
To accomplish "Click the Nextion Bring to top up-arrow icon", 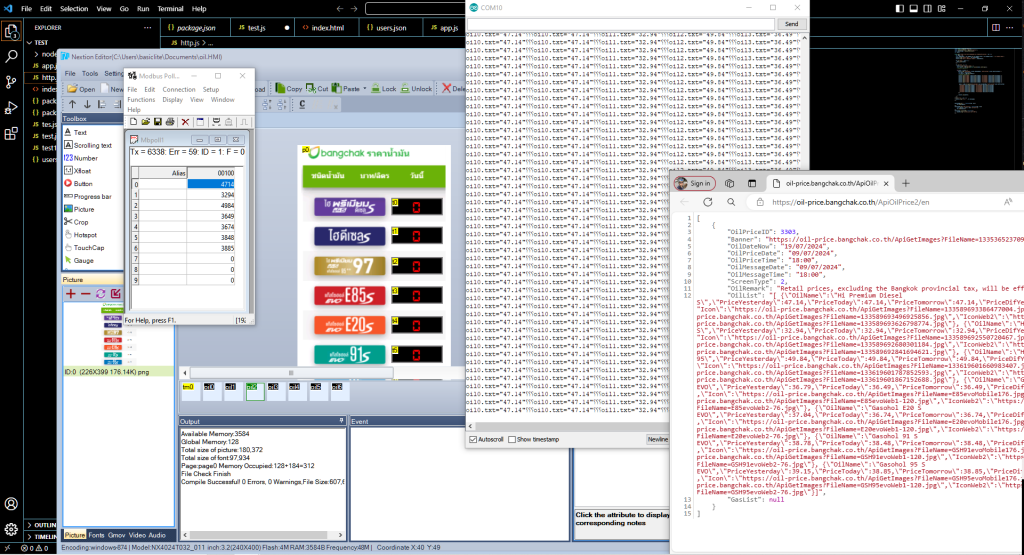I will [x=72, y=104].
